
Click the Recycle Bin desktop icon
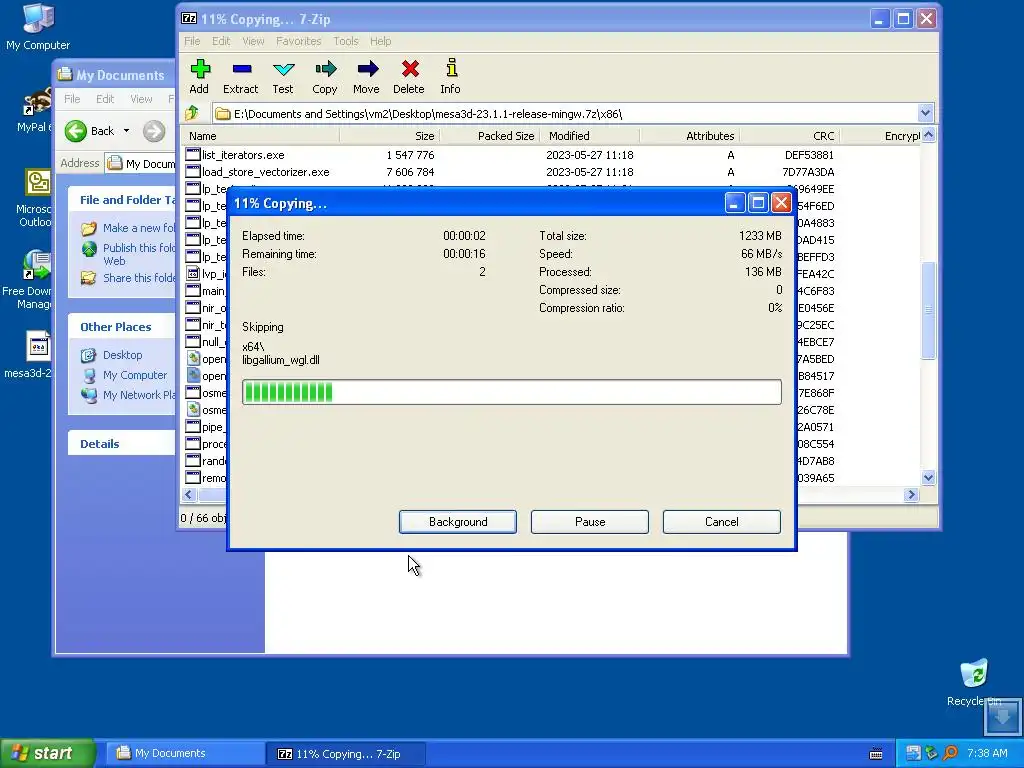(974, 682)
